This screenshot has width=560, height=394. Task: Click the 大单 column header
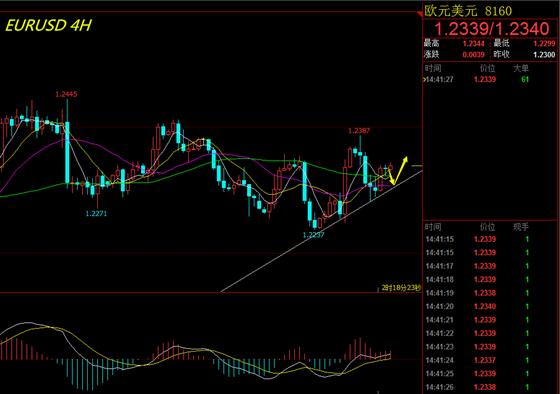pos(521,68)
